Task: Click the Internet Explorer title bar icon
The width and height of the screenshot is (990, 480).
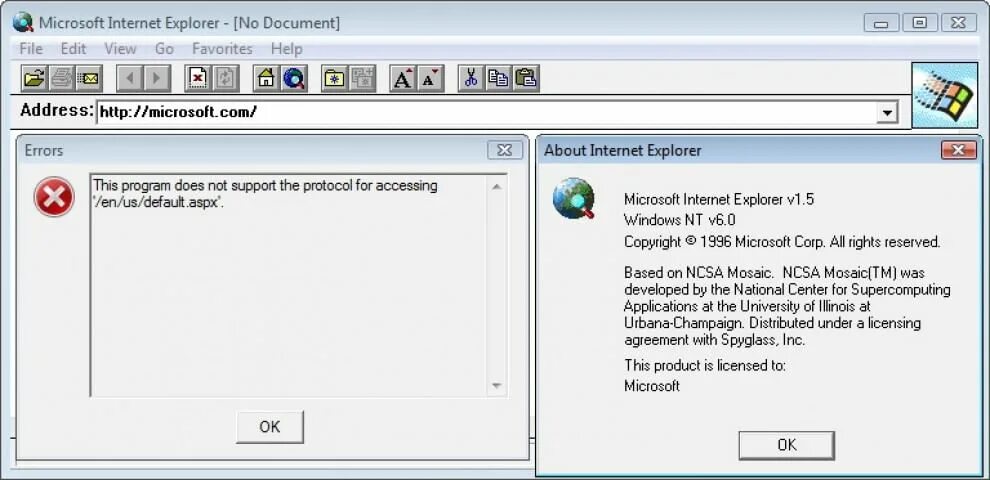Action: (23, 23)
